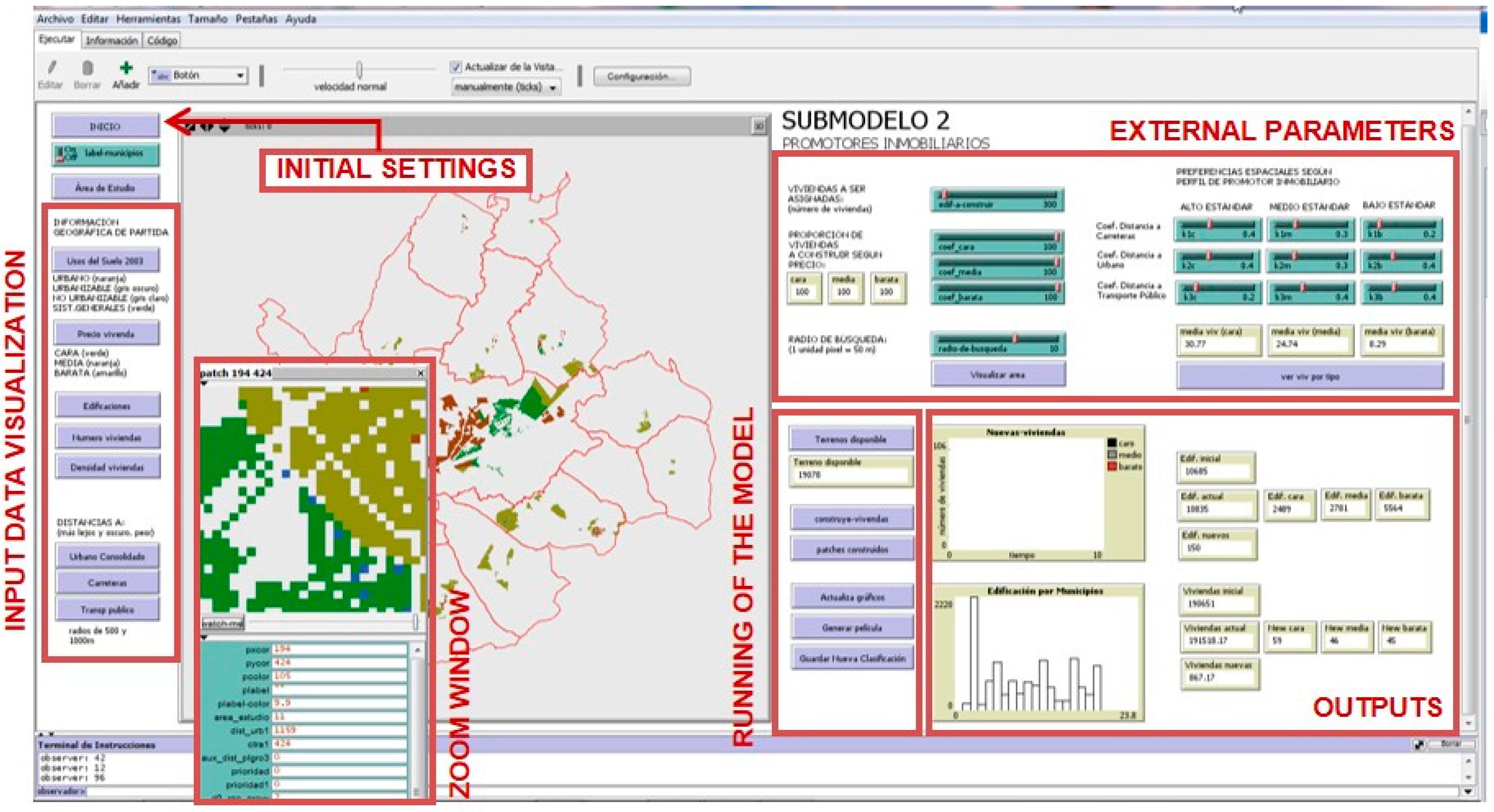The height and width of the screenshot is (812, 1494).
Task: Adjust the k2c urbano alto slider
Action: point(1217,260)
